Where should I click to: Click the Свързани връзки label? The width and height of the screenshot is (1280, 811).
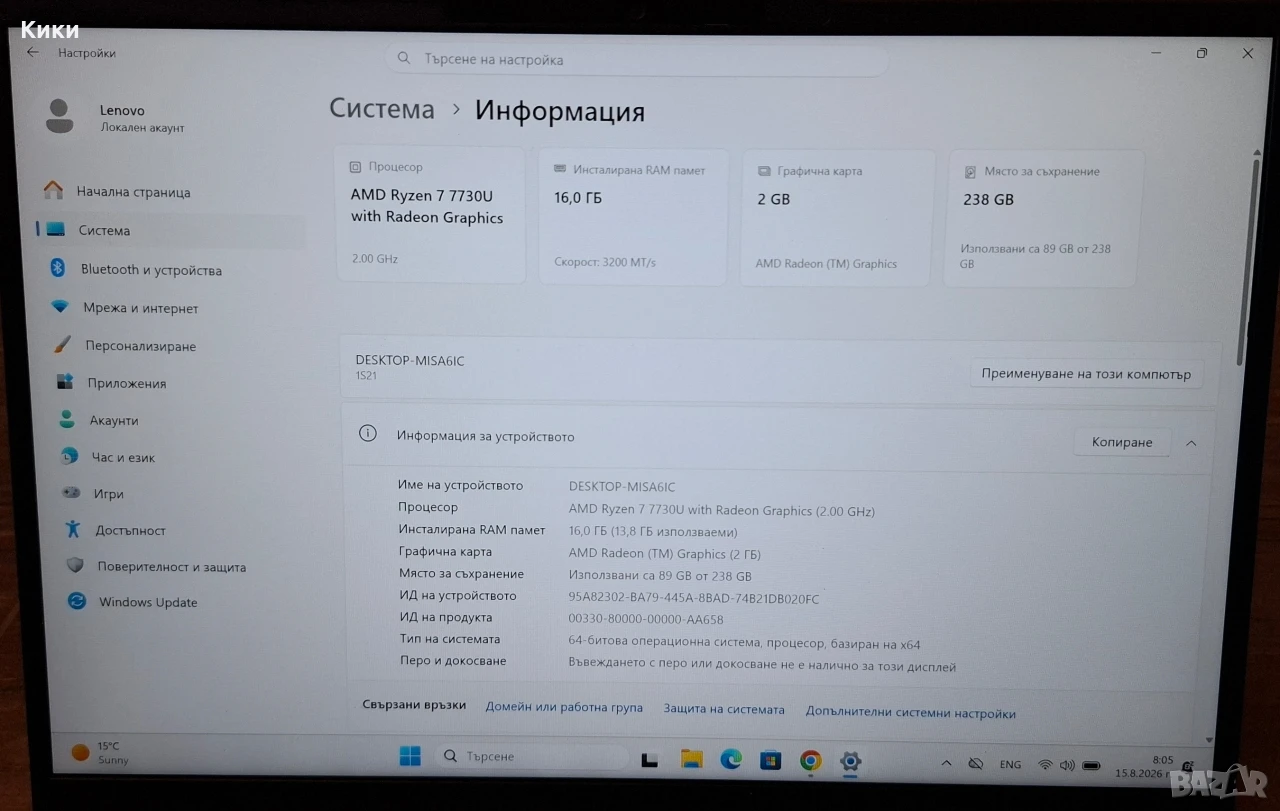pos(414,705)
